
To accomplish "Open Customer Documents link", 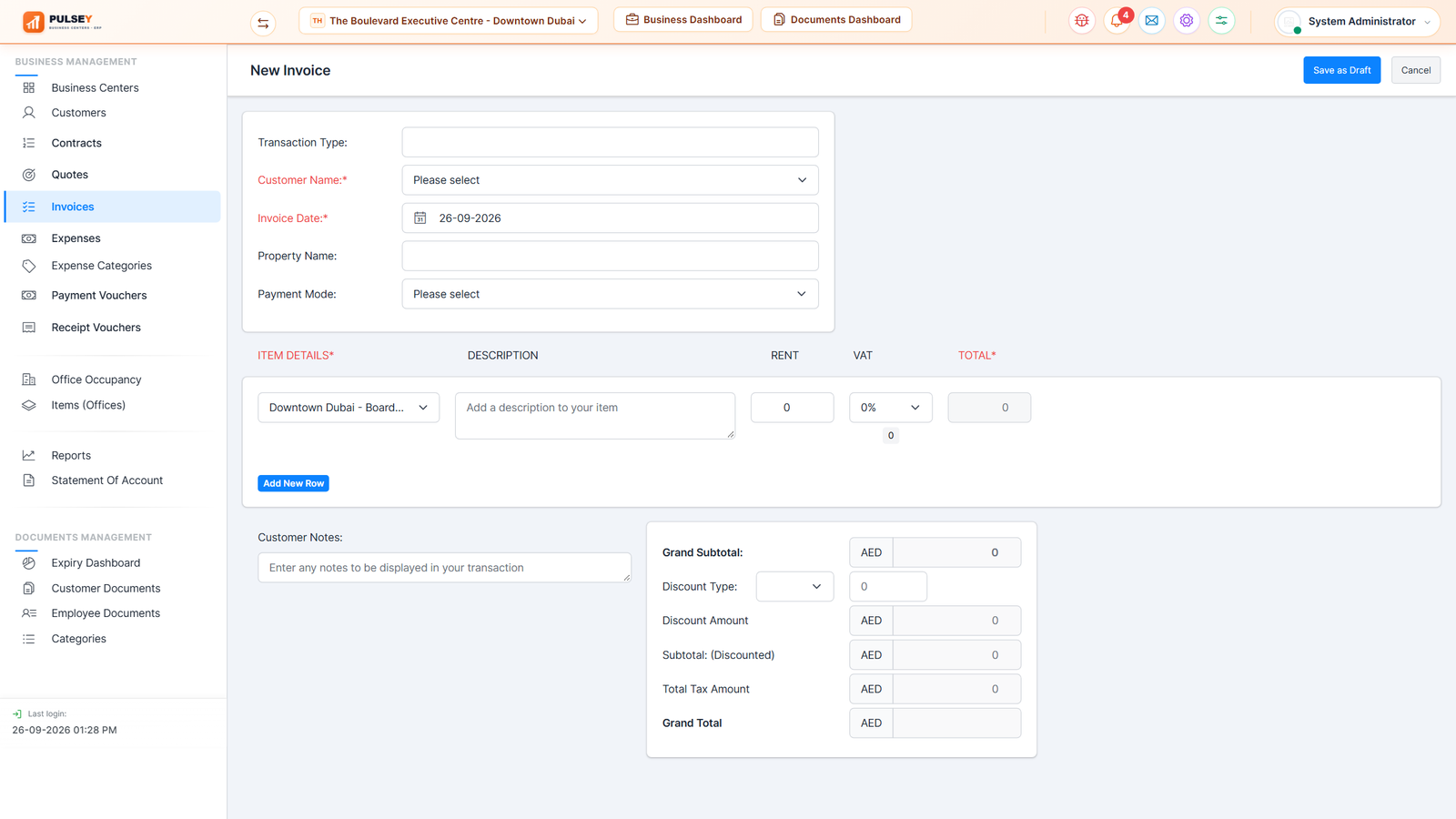I will [106, 589].
